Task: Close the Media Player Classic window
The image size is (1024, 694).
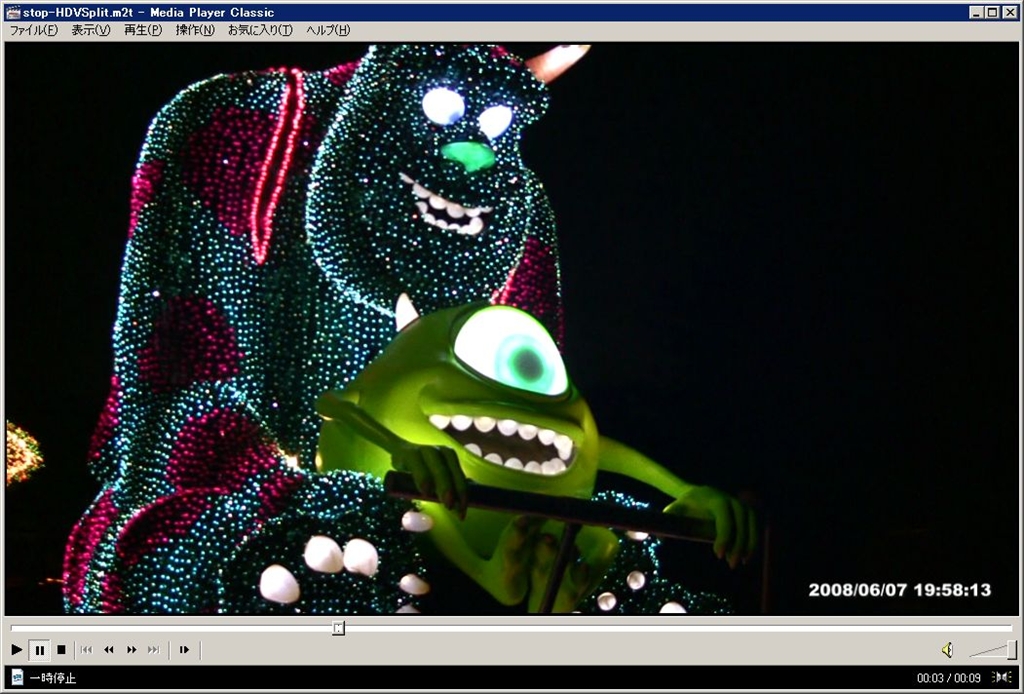Action: click(x=1010, y=12)
